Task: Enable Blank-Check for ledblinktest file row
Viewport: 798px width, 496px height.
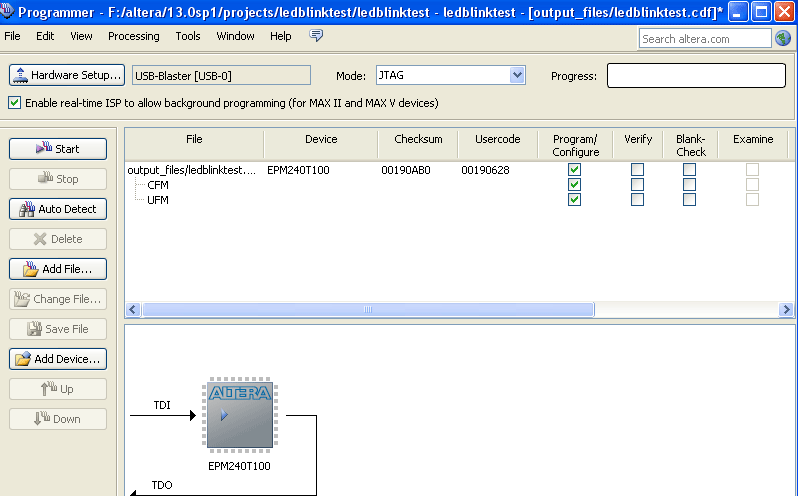Action: tap(689, 169)
